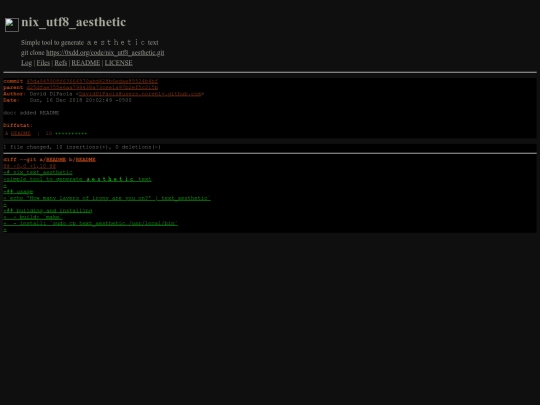Viewport: 540px width, 405px height.
Task: Open the Log page link
Action: pos(27,63)
